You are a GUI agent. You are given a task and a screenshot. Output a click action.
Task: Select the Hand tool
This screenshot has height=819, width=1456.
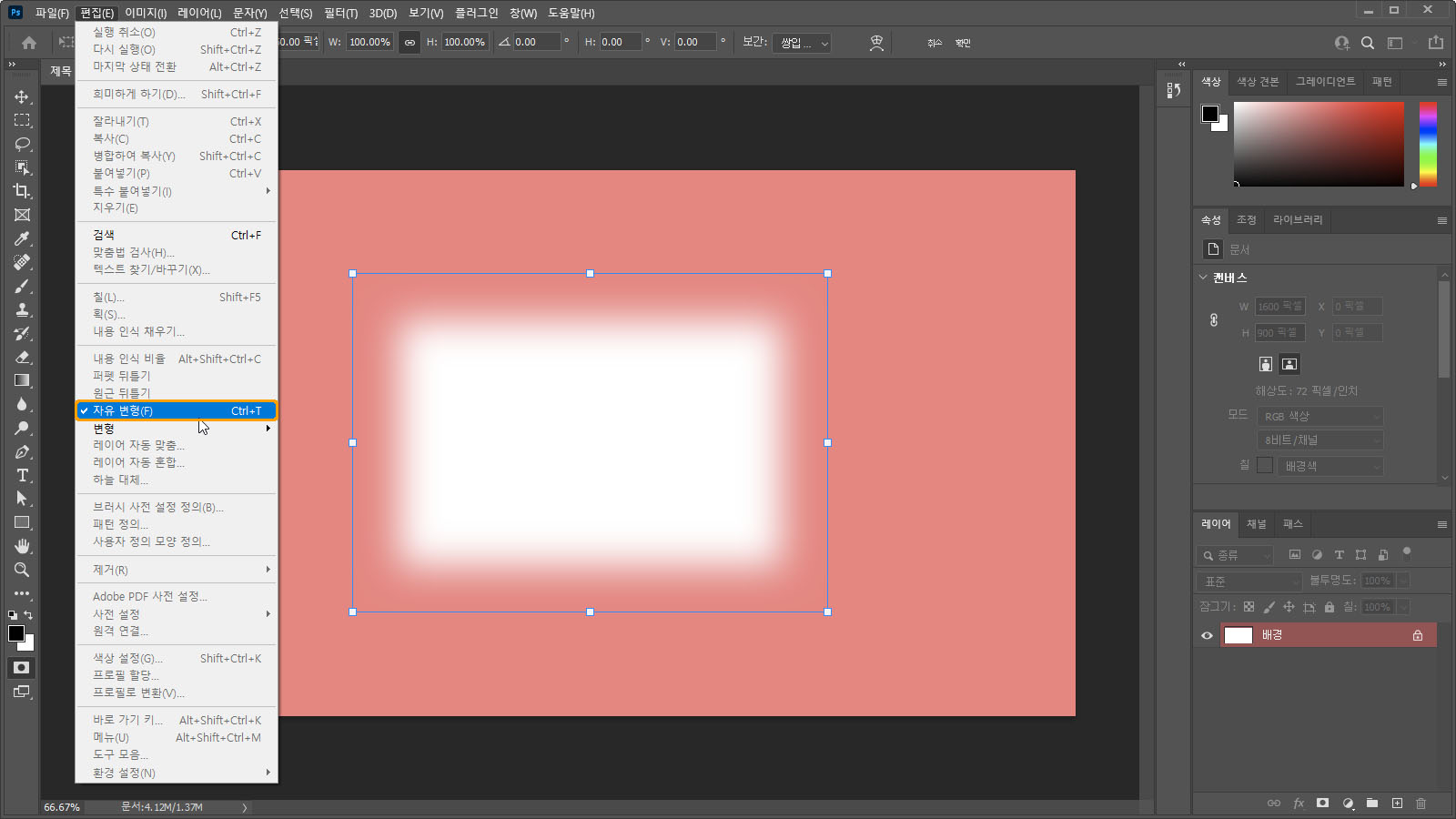(x=22, y=546)
